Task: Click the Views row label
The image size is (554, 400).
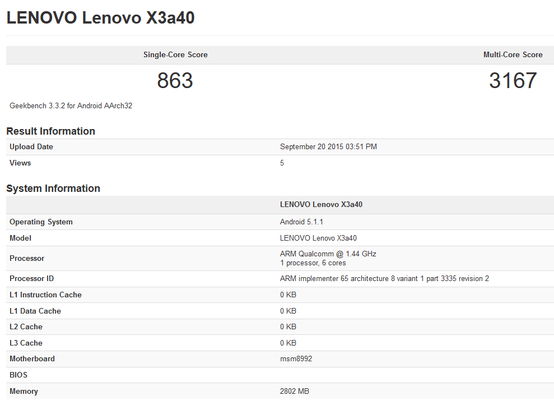Action: tap(20, 163)
